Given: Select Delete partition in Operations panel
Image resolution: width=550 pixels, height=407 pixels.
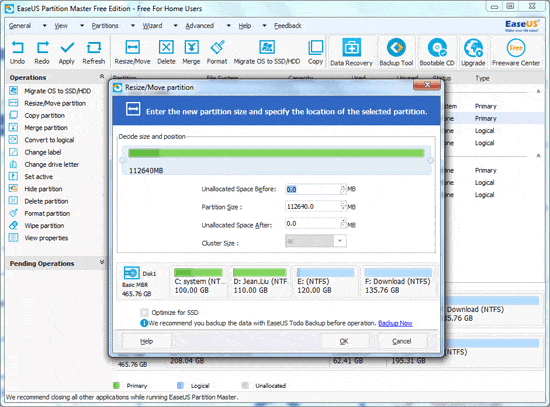Looking at the screenshot, I should pyautogui.click(x=39, y=201).
